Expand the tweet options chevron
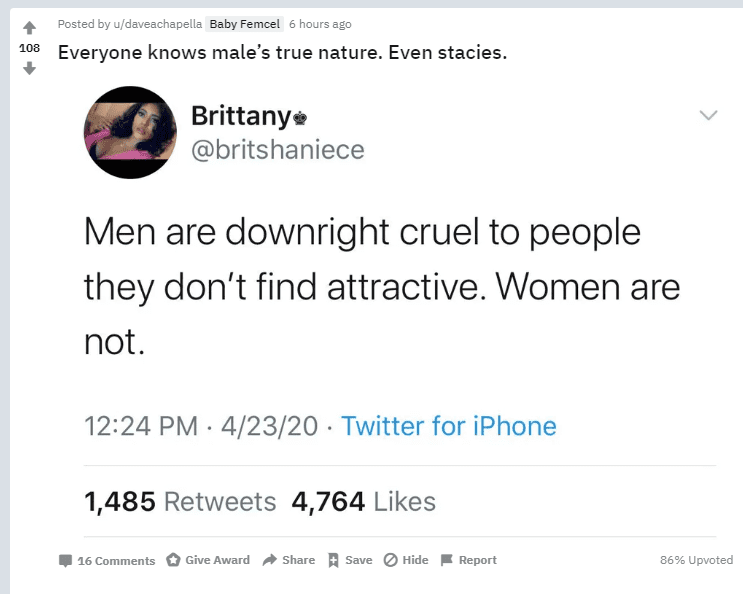 [x=708, y=115]
